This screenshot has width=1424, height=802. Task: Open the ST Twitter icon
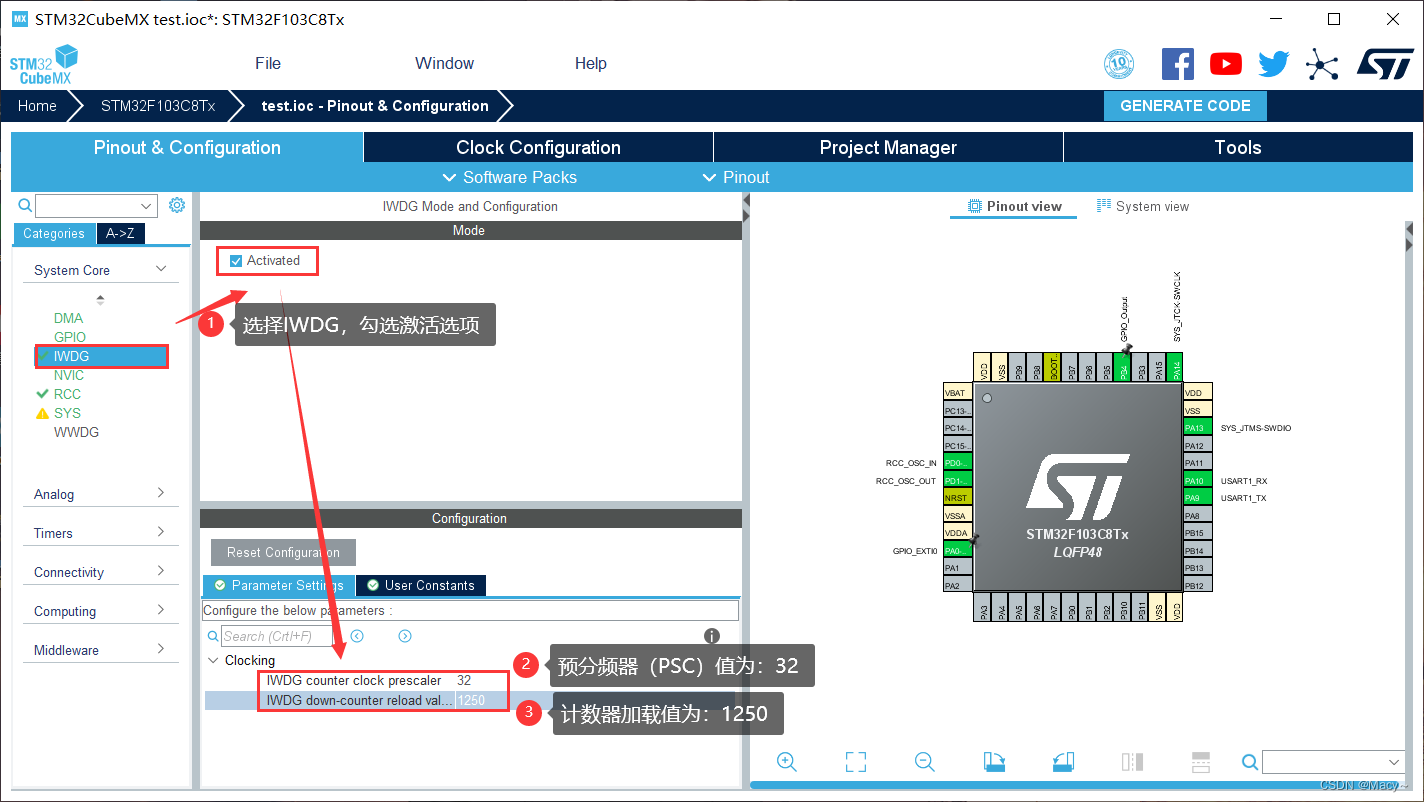click(1273, 64)
